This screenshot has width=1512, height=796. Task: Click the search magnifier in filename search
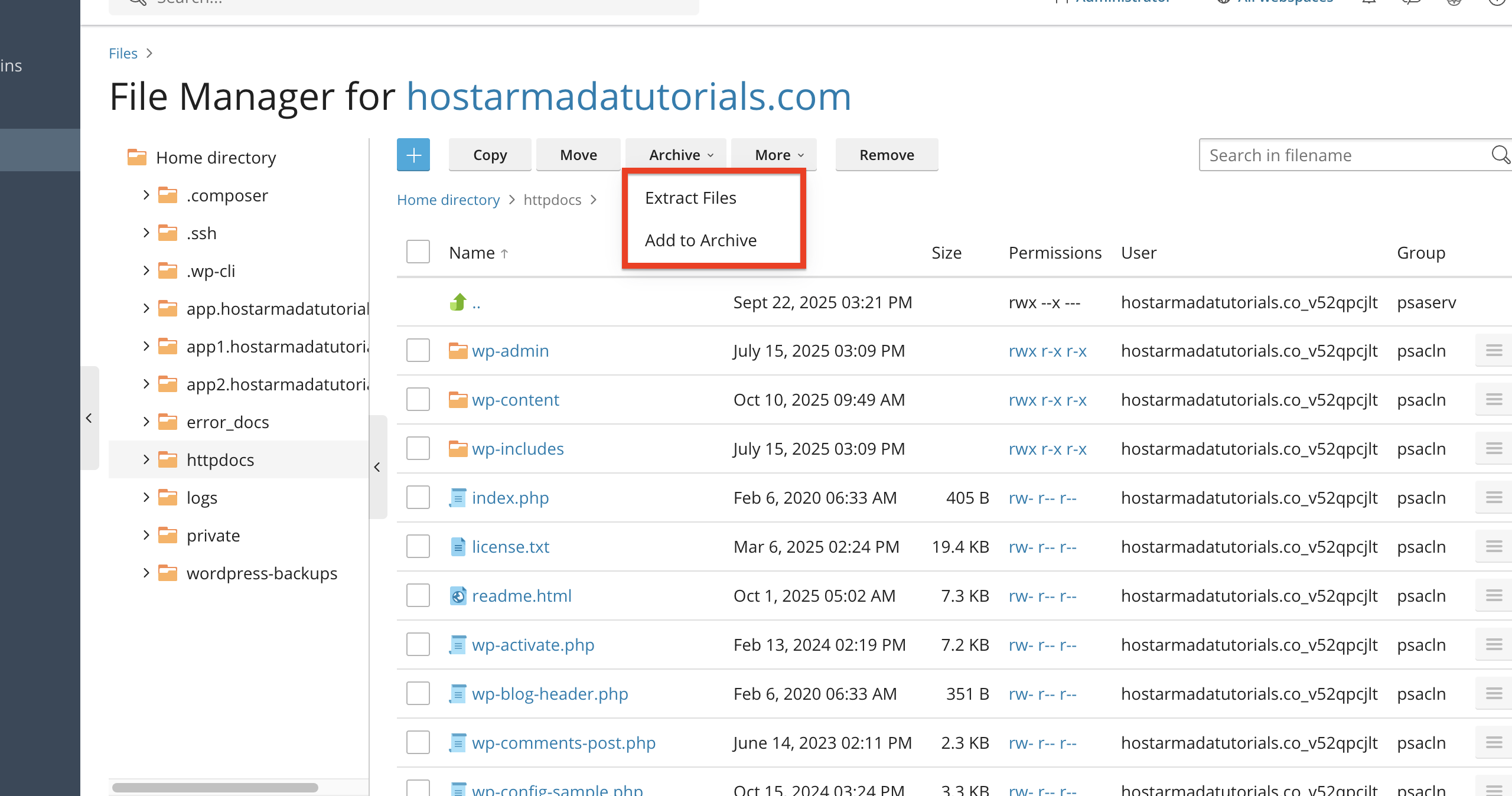pos(1500,155)
